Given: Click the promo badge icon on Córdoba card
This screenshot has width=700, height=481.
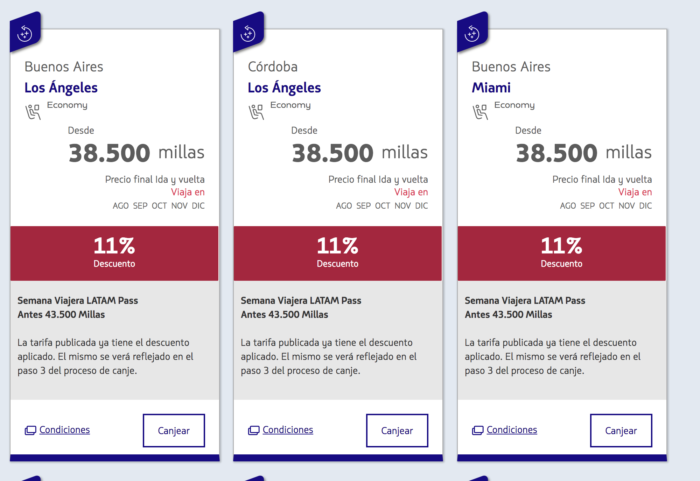Looking at the screenshot, I should click(x=248, y=32).
